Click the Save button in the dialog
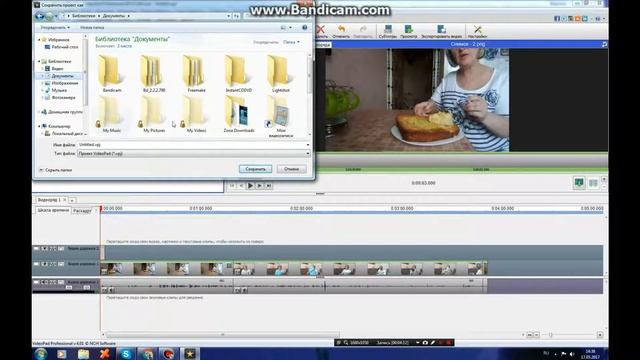Image resolution: width=640 pixels, height=360 pixels. [256, 169]
